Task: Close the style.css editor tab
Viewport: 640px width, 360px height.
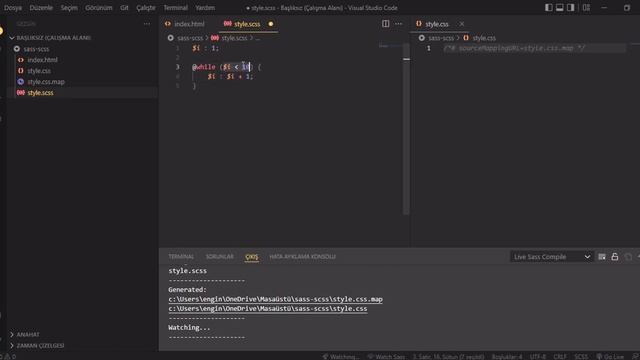Action: [462, 24]
